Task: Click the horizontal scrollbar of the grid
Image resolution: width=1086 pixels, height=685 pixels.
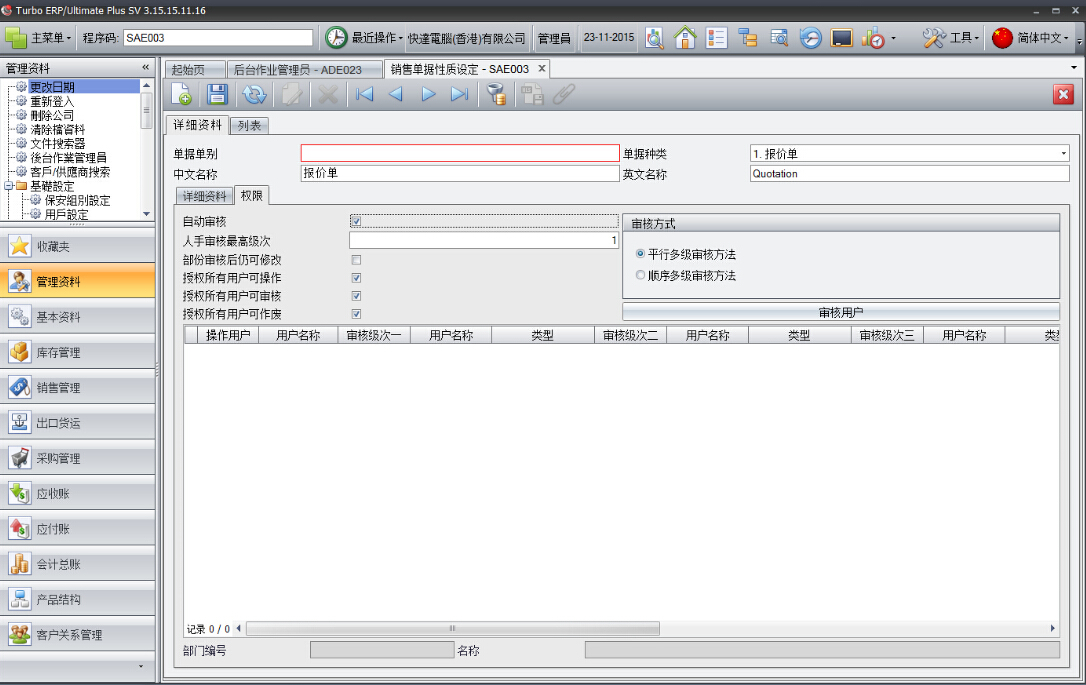Action: pos(453,629)
